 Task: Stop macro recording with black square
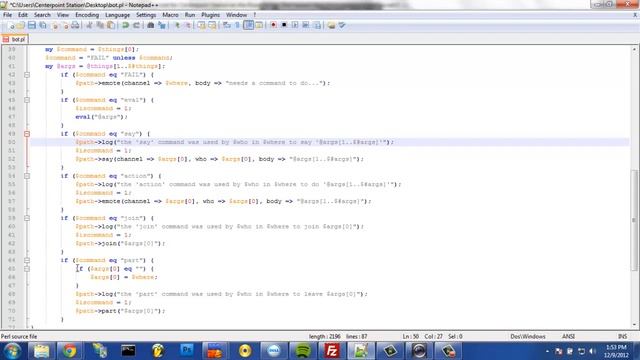click(x=284, y=25)
